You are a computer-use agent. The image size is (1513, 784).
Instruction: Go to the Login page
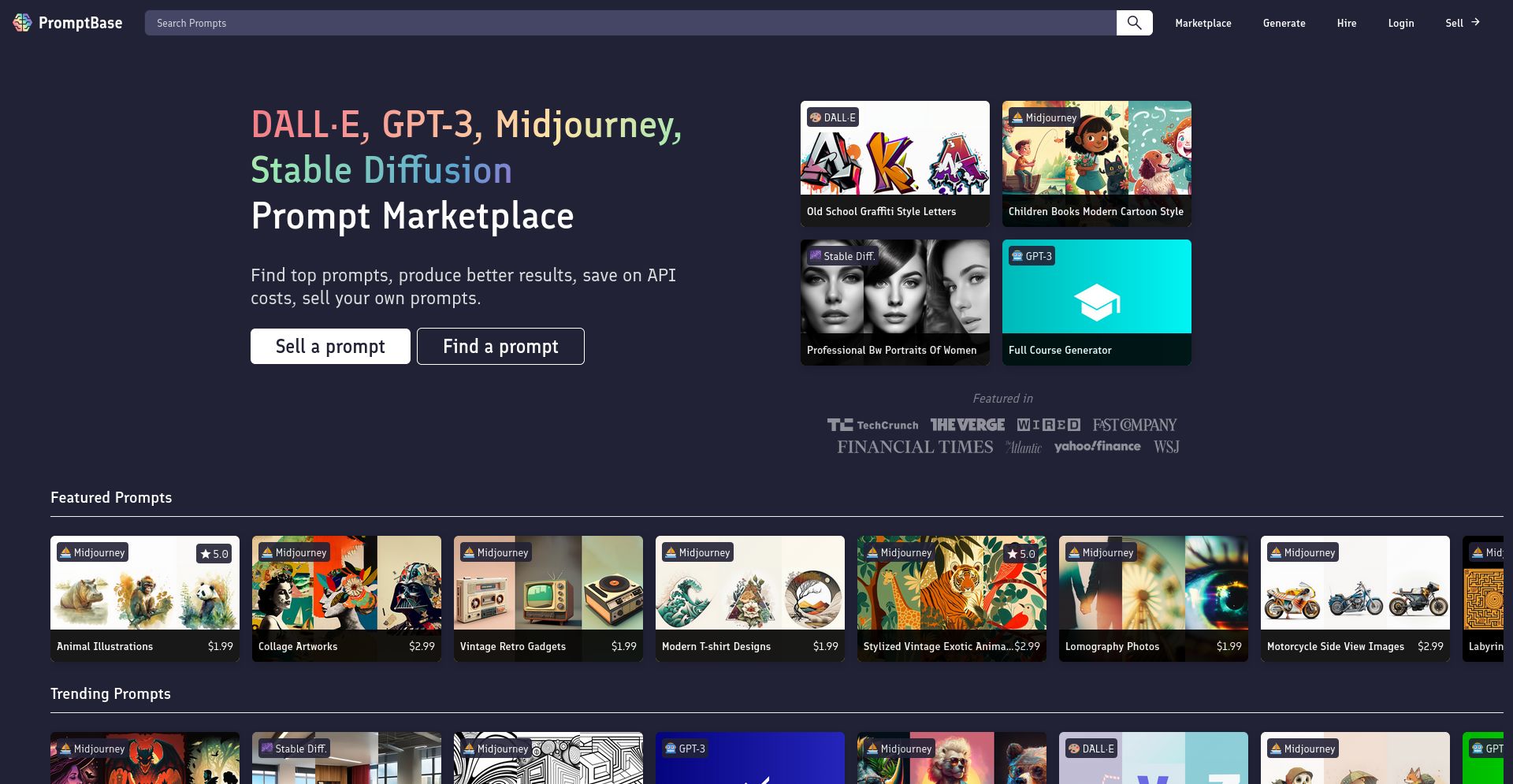coord(1400,23)
